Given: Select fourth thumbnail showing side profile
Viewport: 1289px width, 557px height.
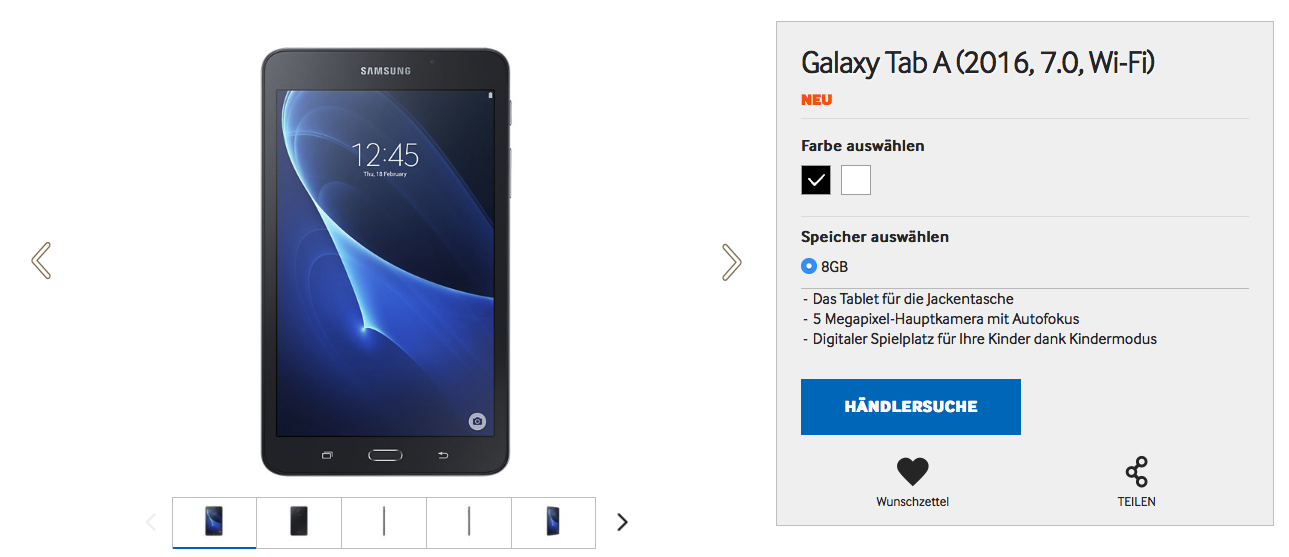Looking at the screenshot, I should pyautogui.click(x=469, y=522).
